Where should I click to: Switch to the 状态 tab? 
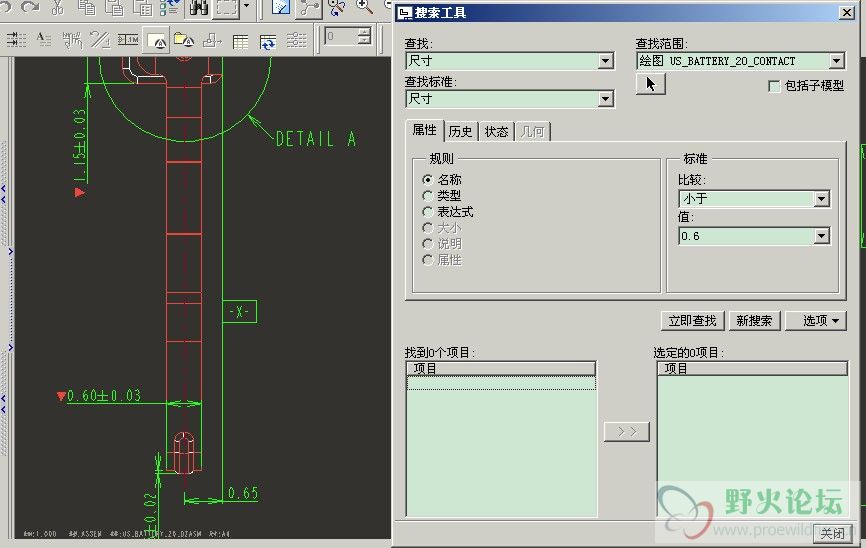pyautogui.click(x=497, y=131)
